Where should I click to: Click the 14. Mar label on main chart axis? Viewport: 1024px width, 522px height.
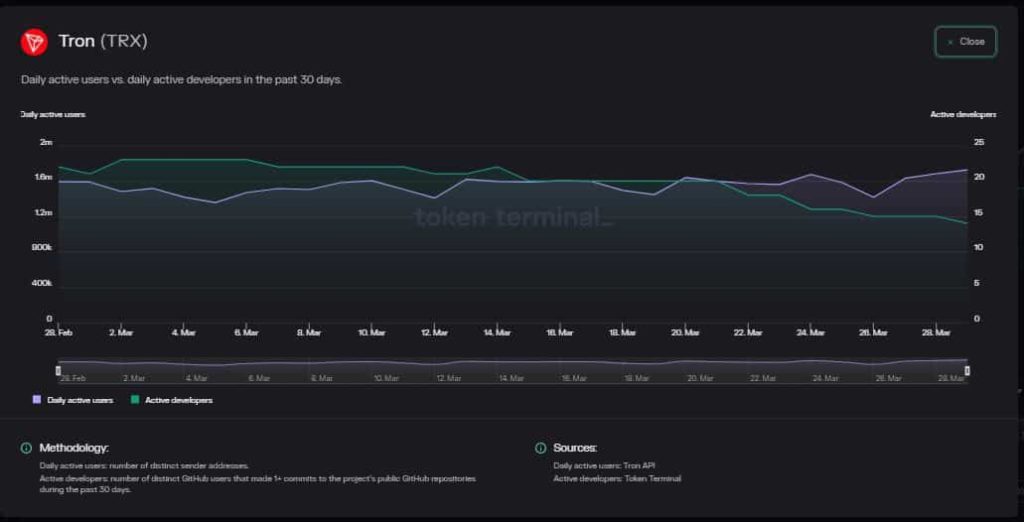[497, 332]
